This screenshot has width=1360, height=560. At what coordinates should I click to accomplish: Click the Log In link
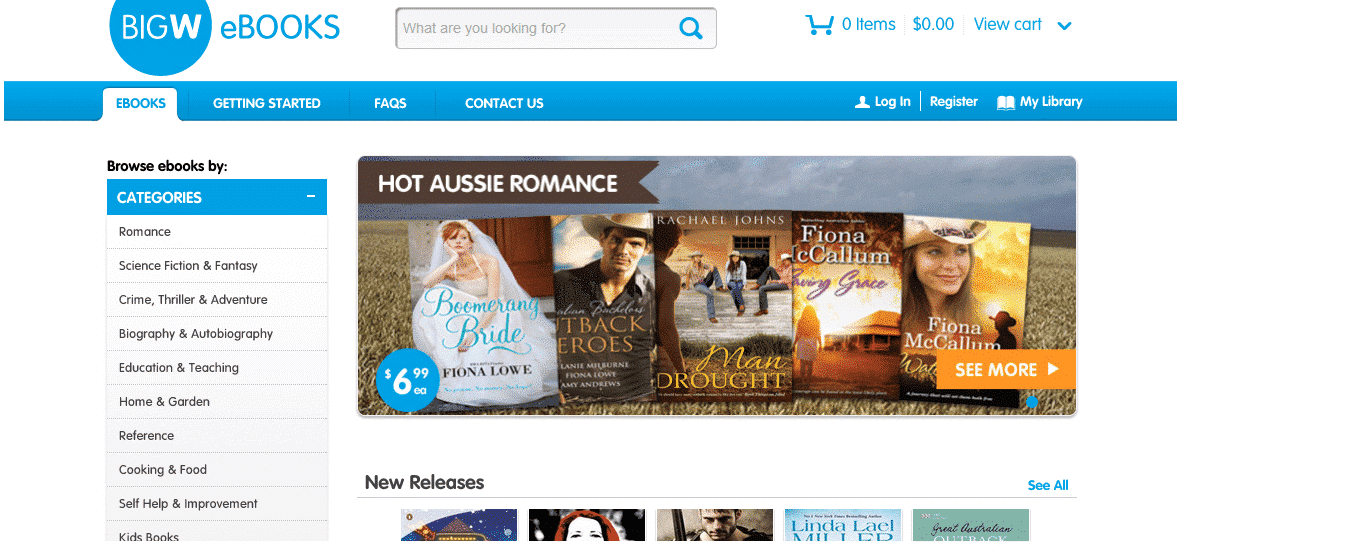(x=892, y=102)
